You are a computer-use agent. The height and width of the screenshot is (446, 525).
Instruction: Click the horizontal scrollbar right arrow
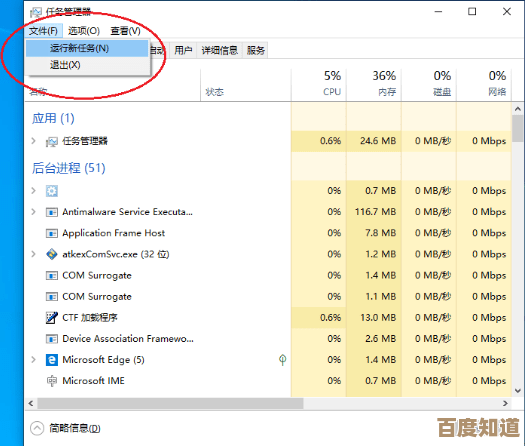(x=505, y=403)
